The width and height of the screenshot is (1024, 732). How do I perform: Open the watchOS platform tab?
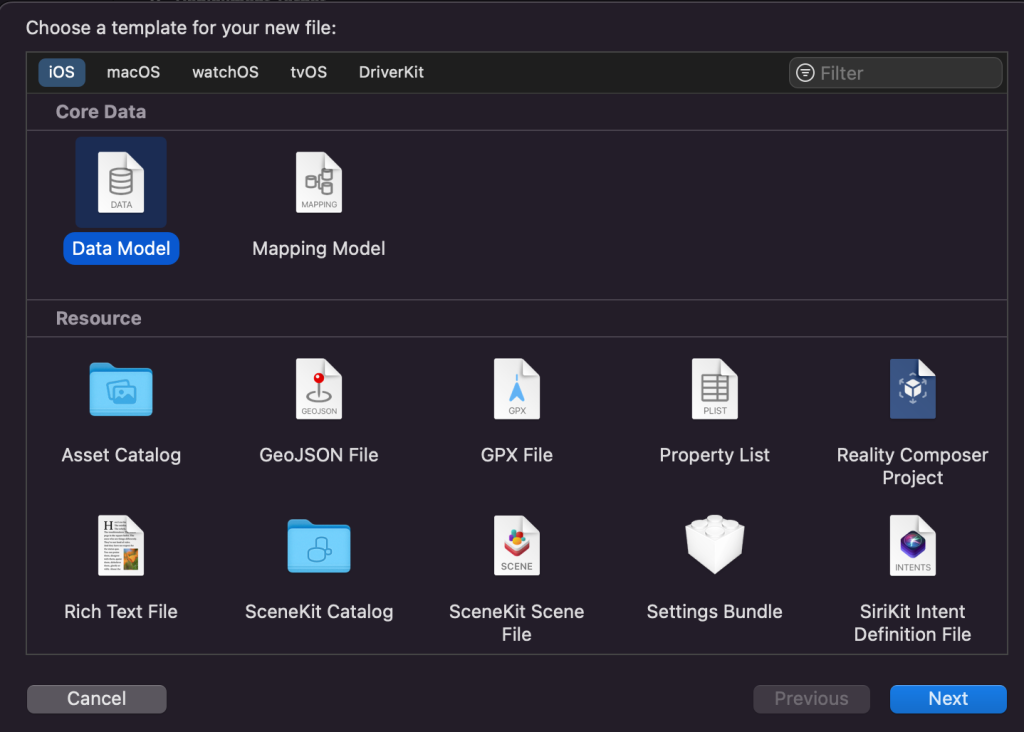(x=225, y=72)
